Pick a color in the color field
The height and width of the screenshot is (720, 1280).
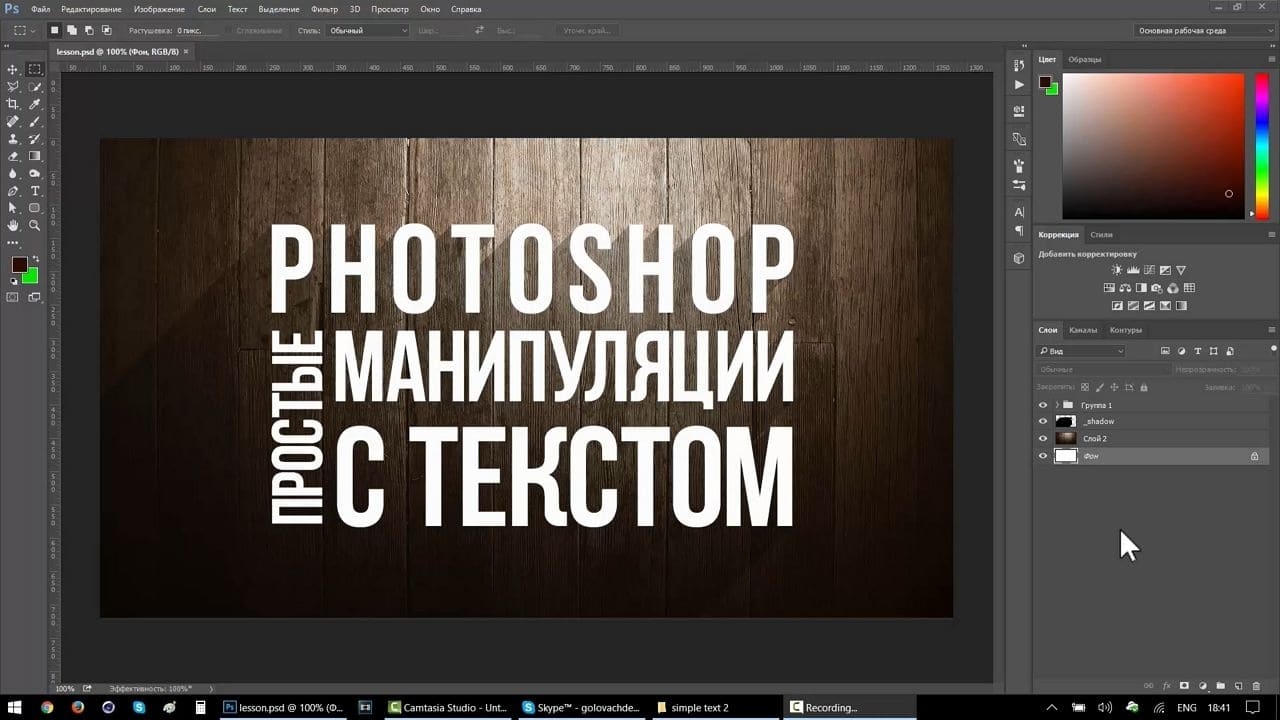[x=1153, y=146]
